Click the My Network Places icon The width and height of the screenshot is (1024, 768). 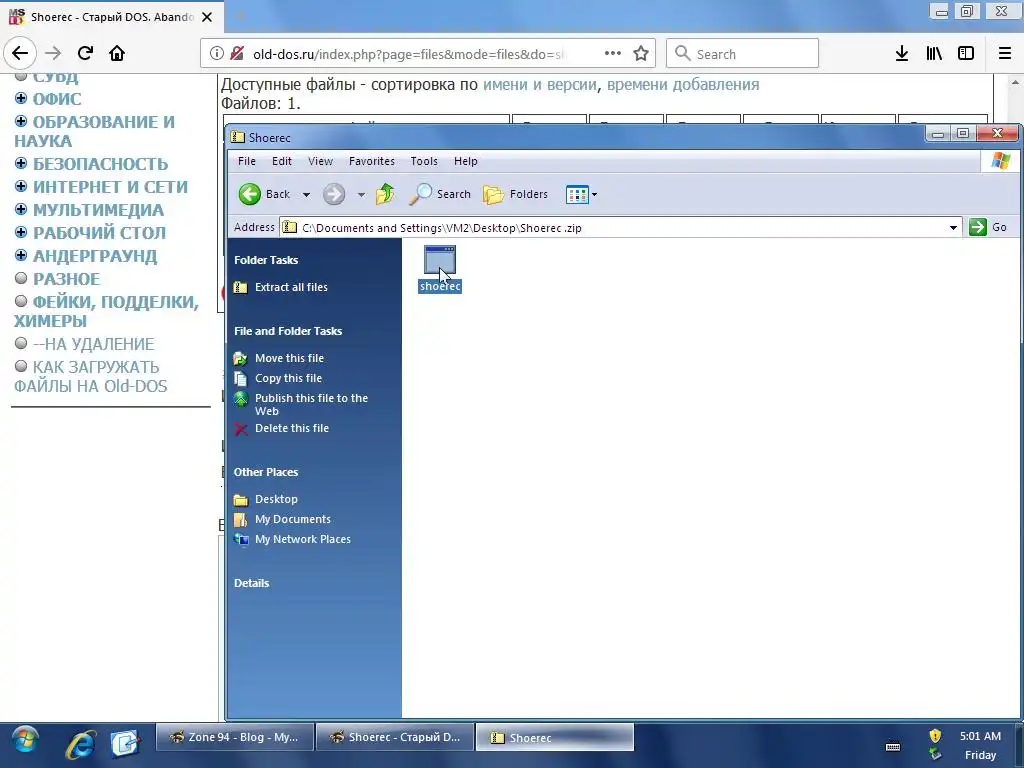coord(241,540)
